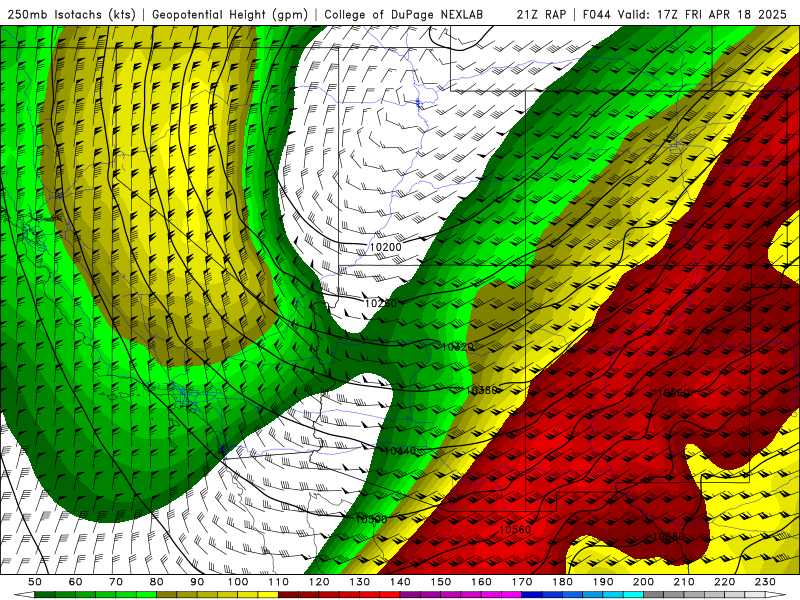Click the 100 value on the color scale

(238, 582)
